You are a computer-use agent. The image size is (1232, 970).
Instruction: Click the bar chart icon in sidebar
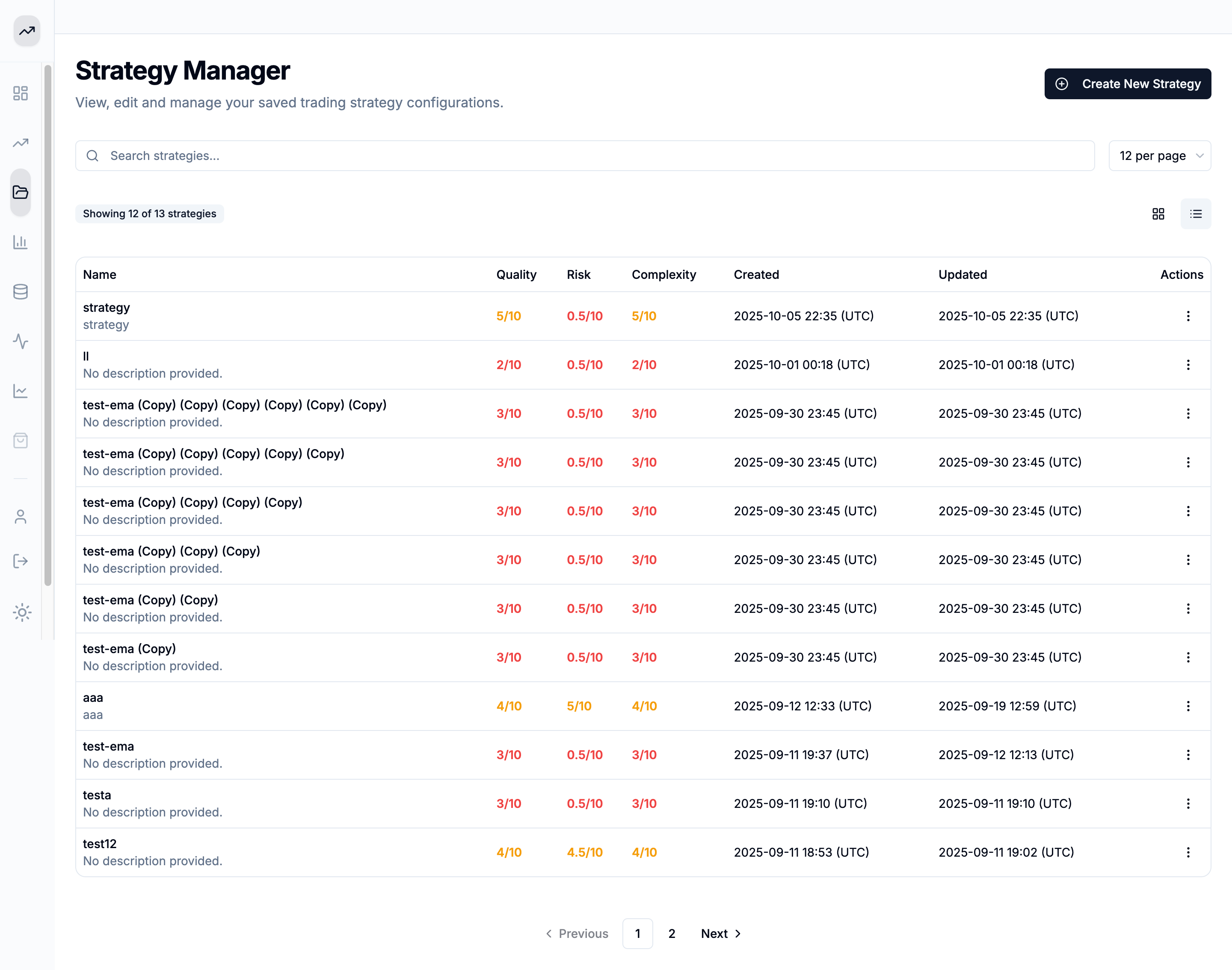point(21,242)
